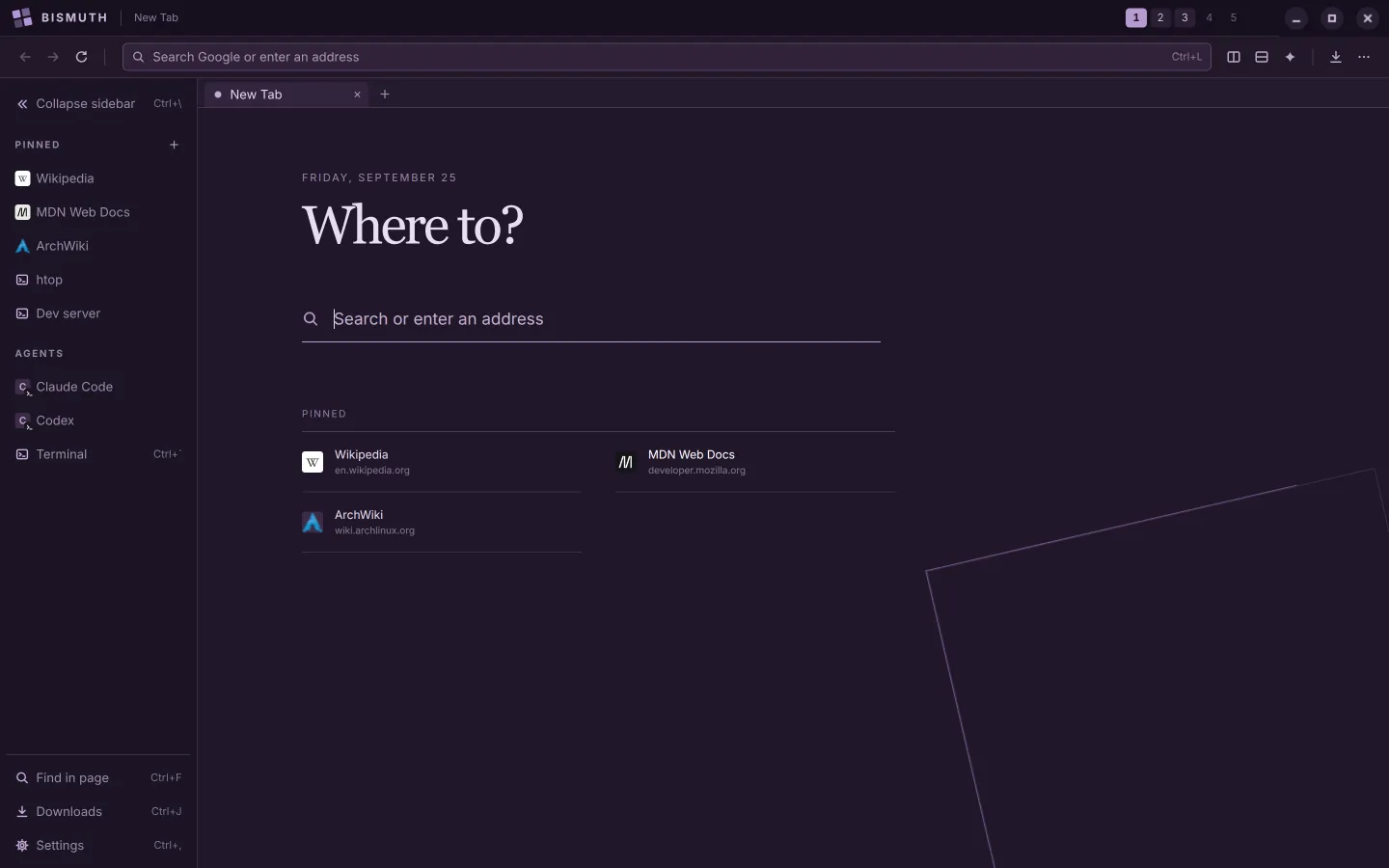Go forward with the forward arrow

click(x=53, y=57)
